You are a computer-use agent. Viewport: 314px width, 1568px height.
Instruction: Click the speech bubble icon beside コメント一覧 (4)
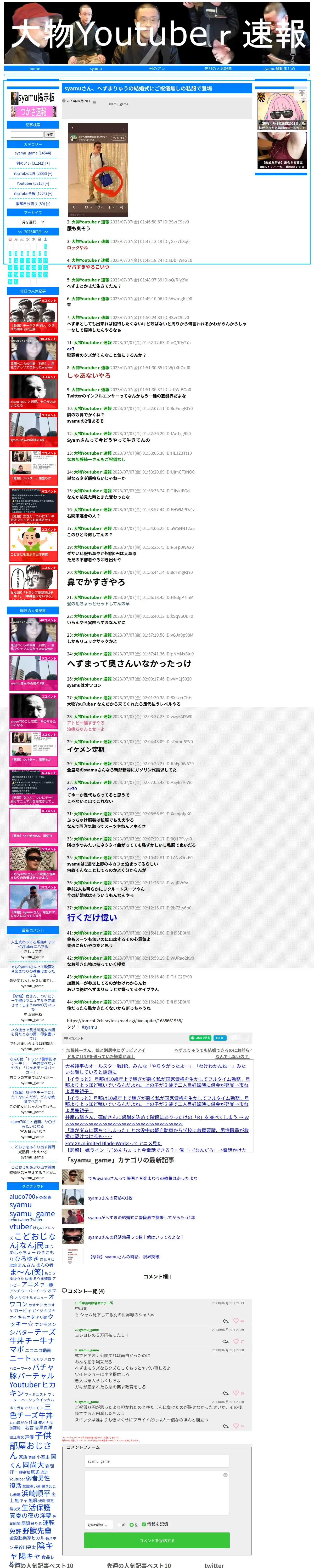(64, 1291)
